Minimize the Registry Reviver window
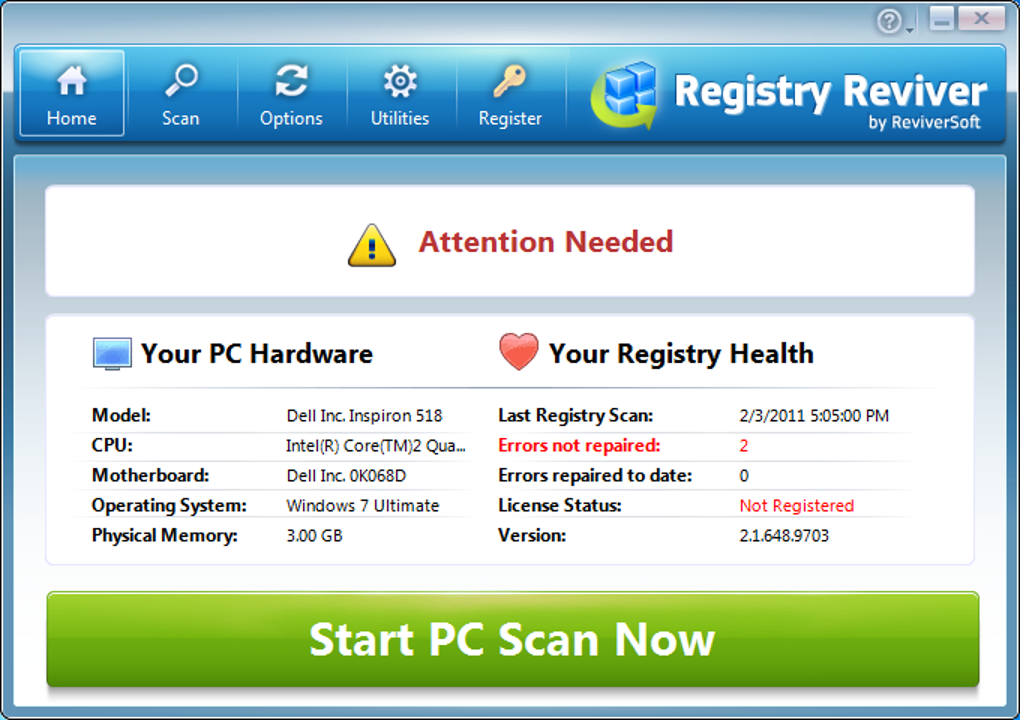1020x720 pixels. pyautogui.click(x=941, y=18)
